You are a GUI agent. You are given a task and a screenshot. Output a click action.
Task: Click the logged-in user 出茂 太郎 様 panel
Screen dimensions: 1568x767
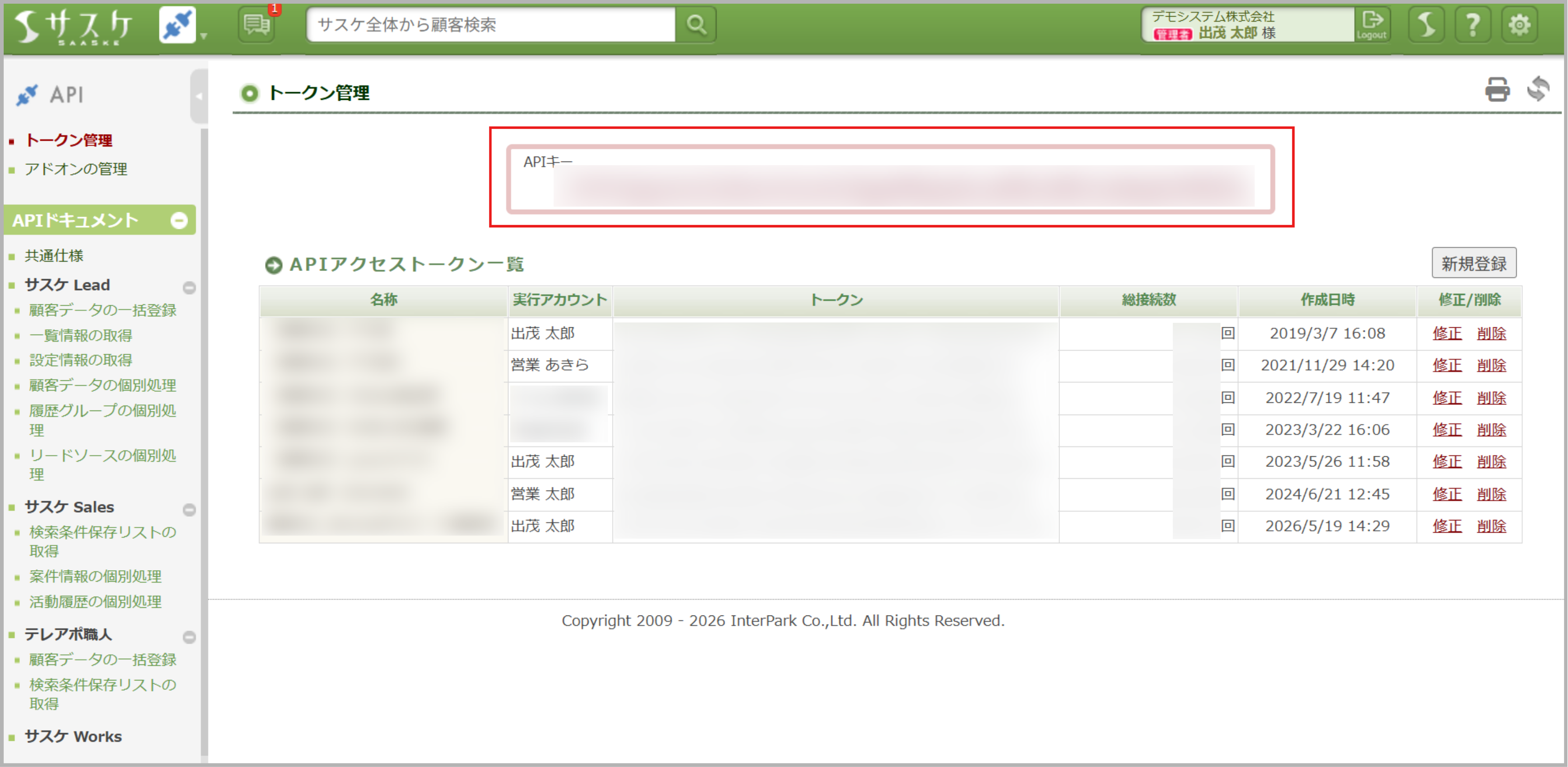coord(1248,25)
